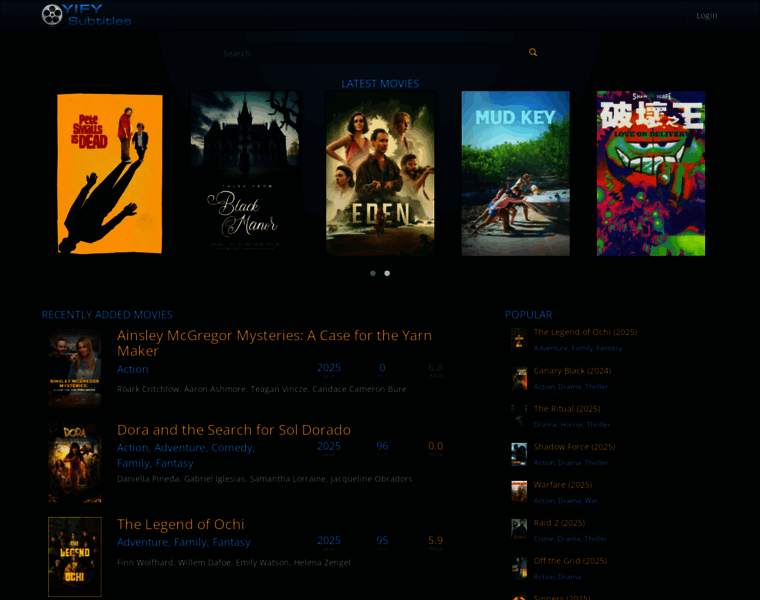Screen dimensions: 760x600
Task: Click Action genre under Ainsley McGregor
Action: click(132, 369)
